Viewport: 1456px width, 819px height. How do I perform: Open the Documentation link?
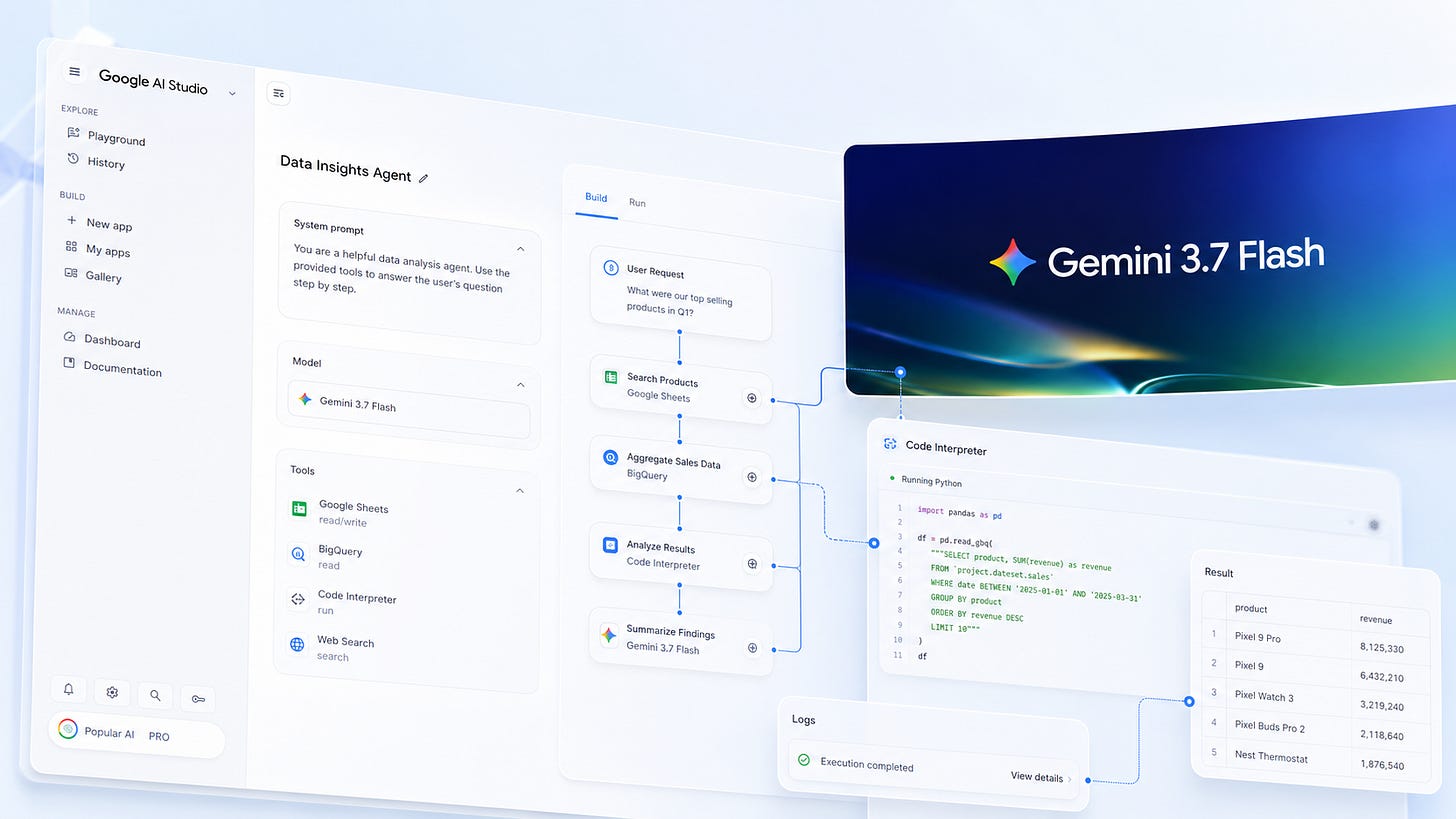pos(112,367)
